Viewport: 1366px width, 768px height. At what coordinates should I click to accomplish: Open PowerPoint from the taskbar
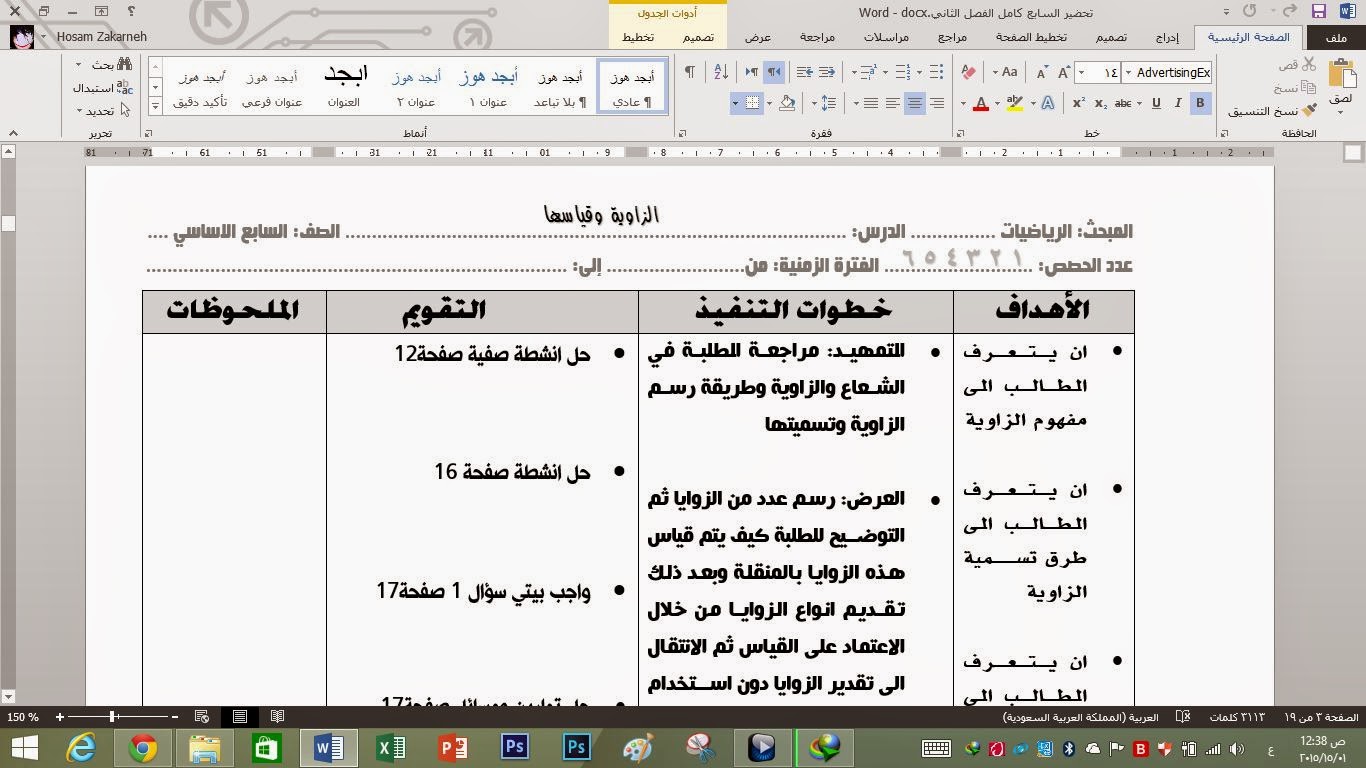tap(453, 747)
